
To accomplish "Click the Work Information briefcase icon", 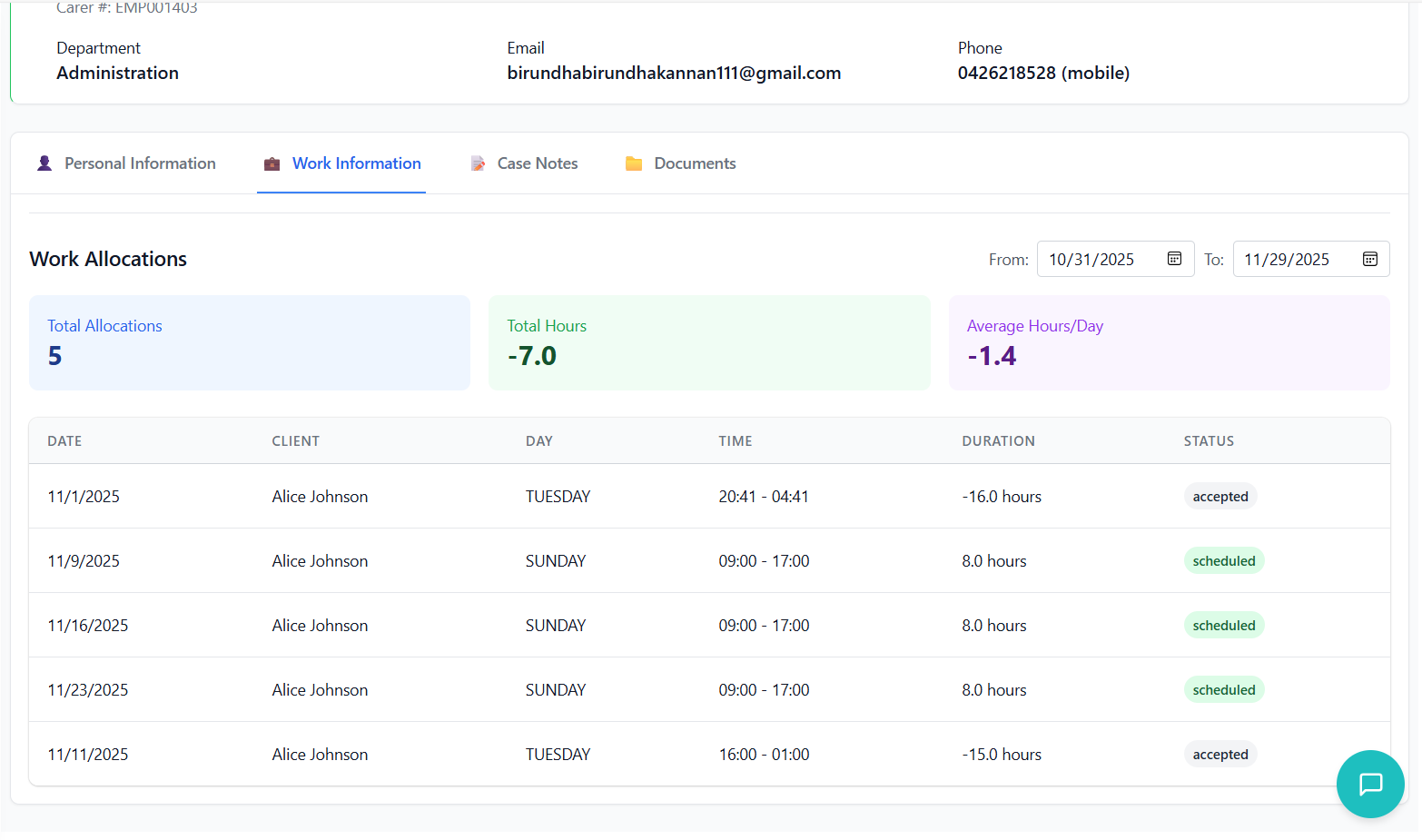I will pyautogui.click(x=272, y=163).
